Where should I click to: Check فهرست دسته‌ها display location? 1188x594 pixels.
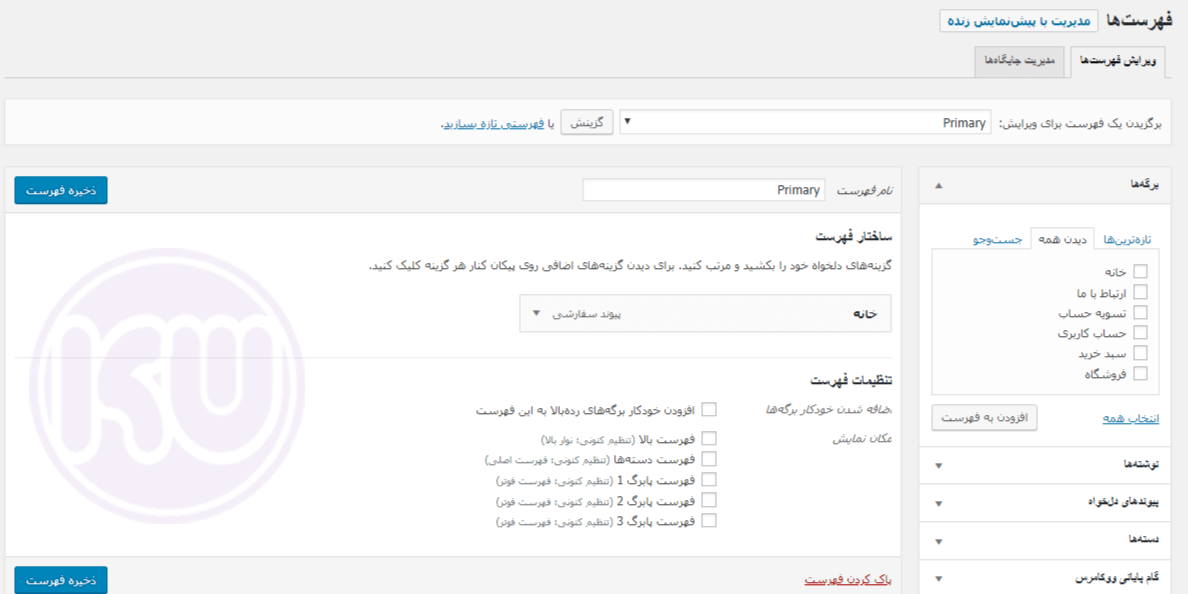click(709, 459)
